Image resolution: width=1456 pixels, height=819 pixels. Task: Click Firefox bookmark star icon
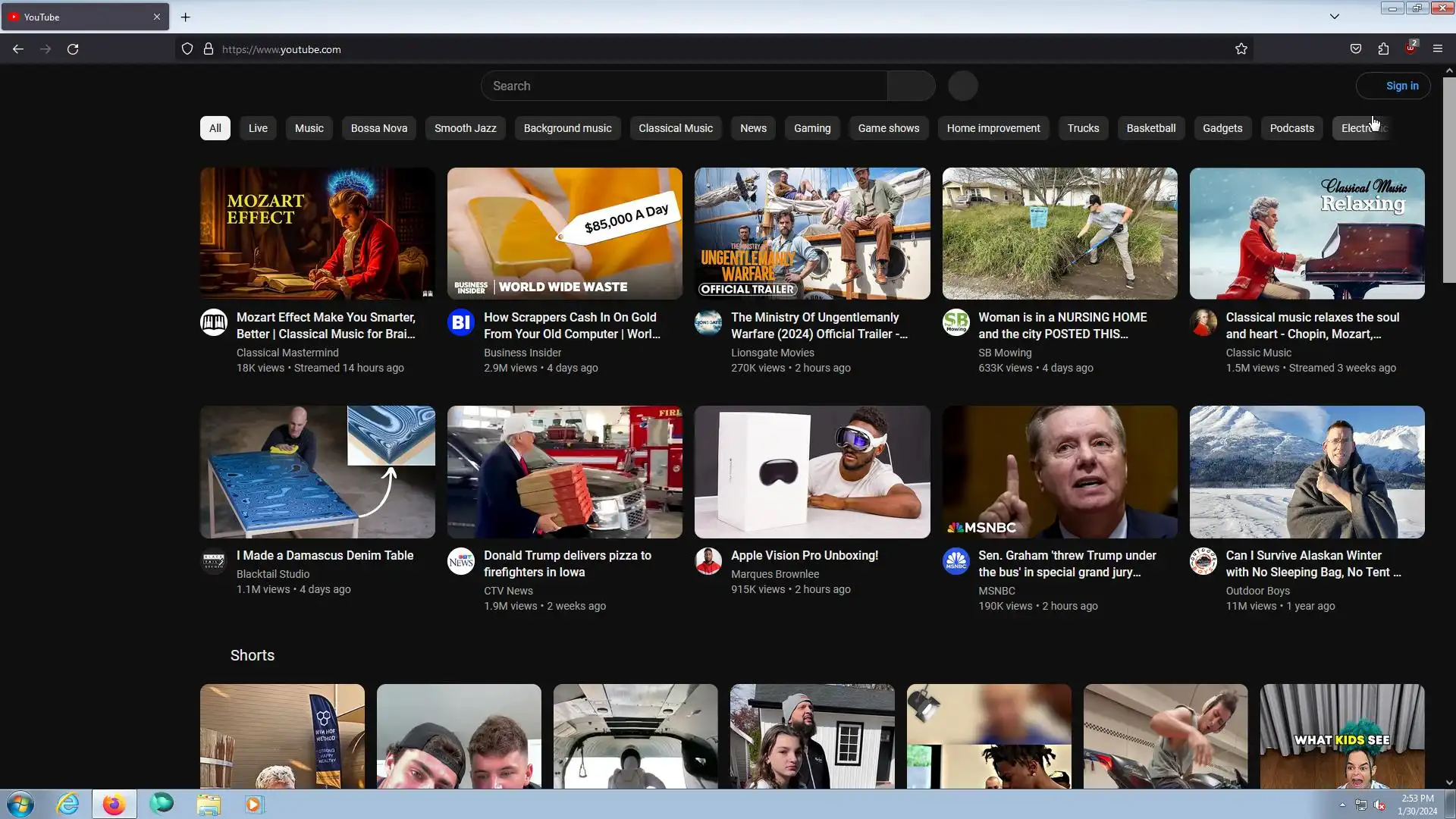pos(1241,49)
